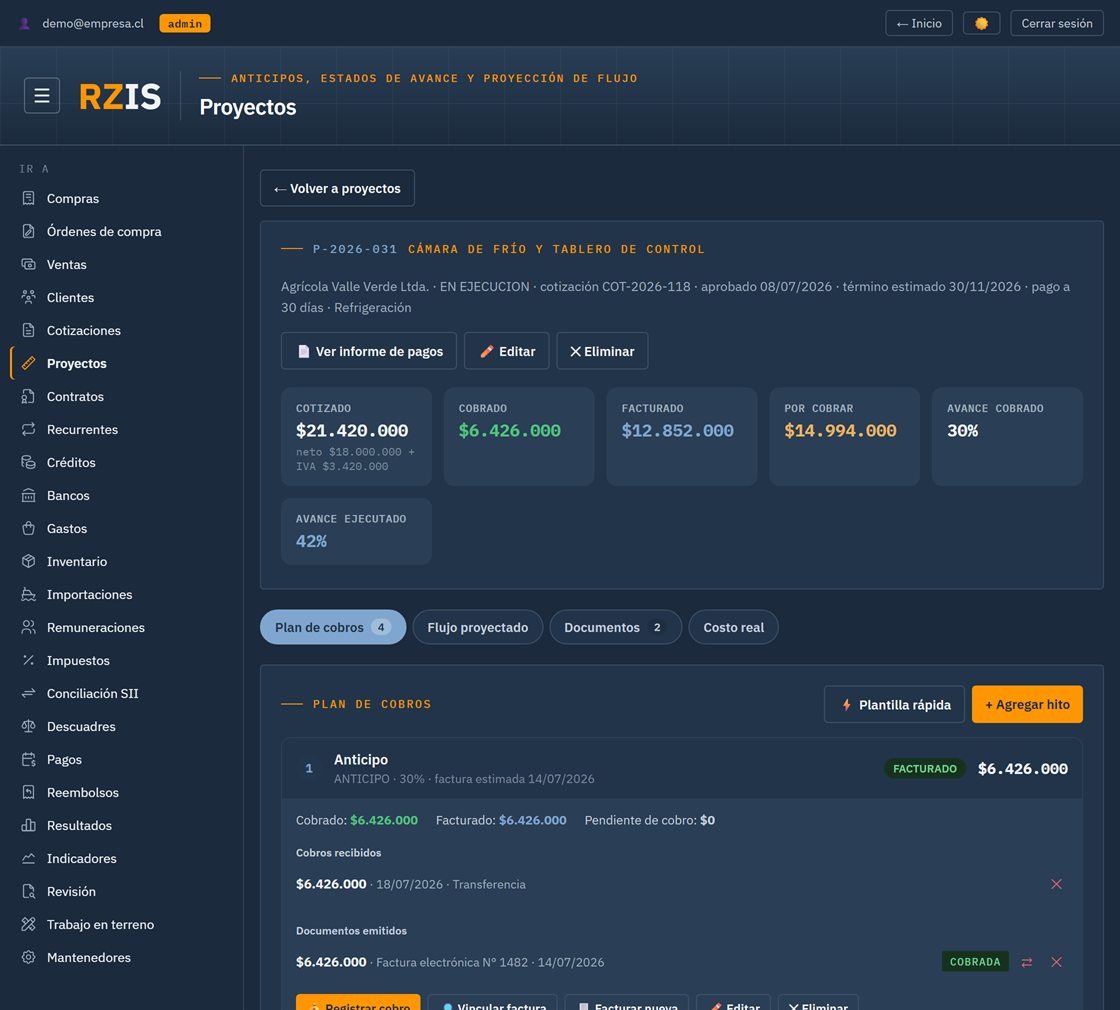Click Agregar hito button
Image resolution: width=1120 pixels, height=1010 pixels.
pyautogui.click(x=1027, y=704)
